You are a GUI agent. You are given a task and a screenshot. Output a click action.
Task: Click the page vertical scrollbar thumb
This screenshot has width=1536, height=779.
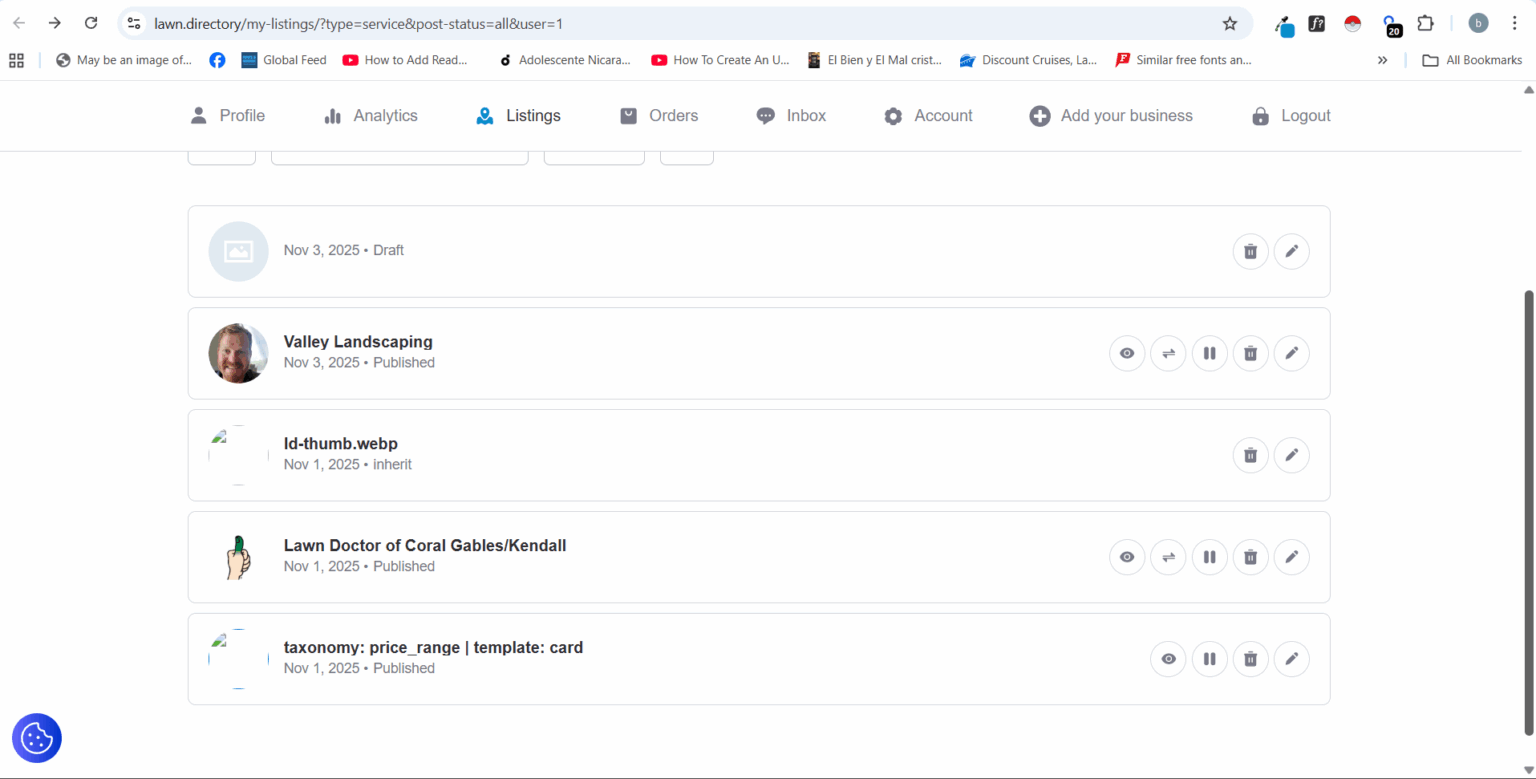click(1527, 500)
